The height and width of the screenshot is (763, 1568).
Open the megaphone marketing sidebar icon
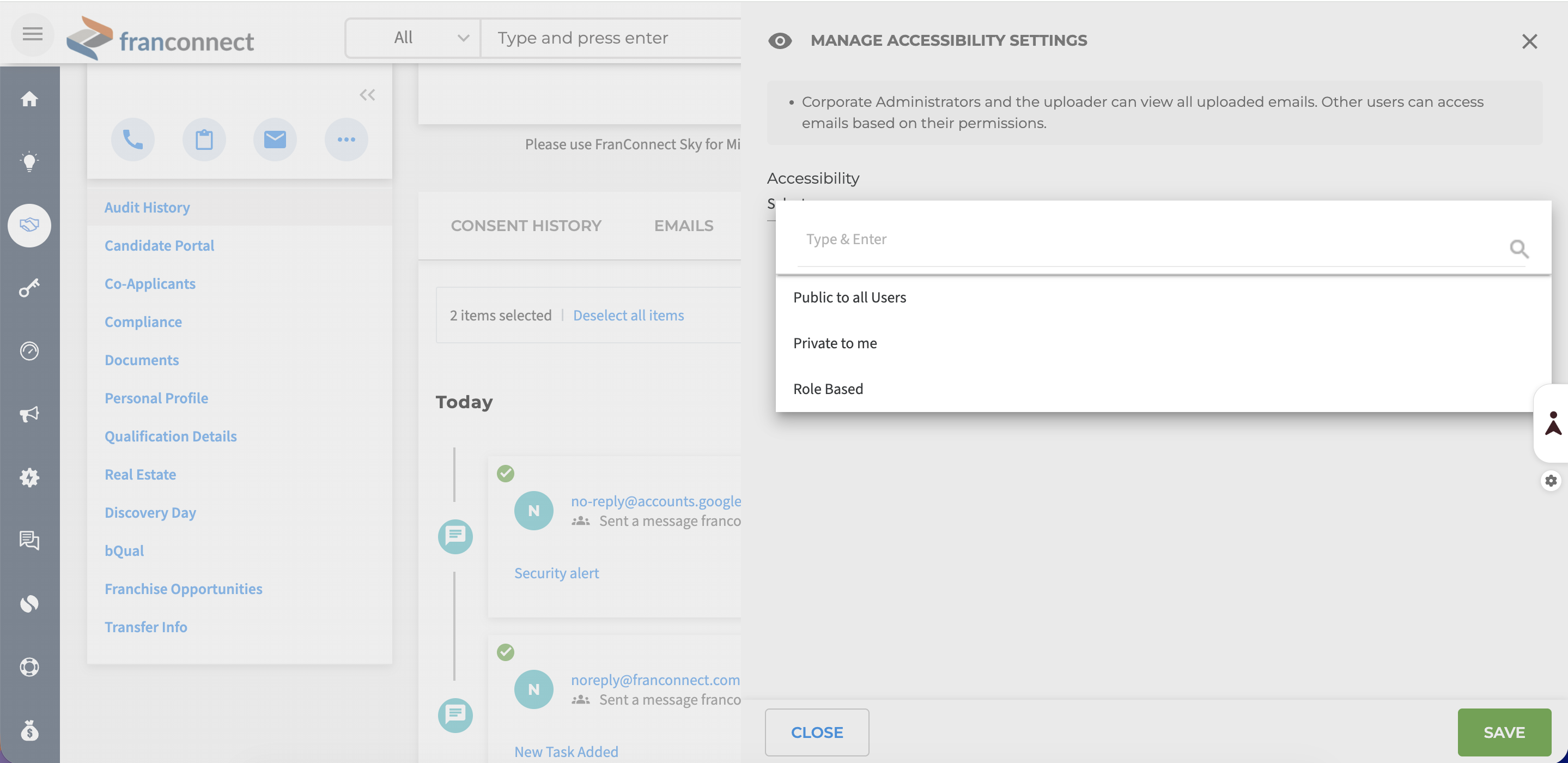tap(29, 414)
